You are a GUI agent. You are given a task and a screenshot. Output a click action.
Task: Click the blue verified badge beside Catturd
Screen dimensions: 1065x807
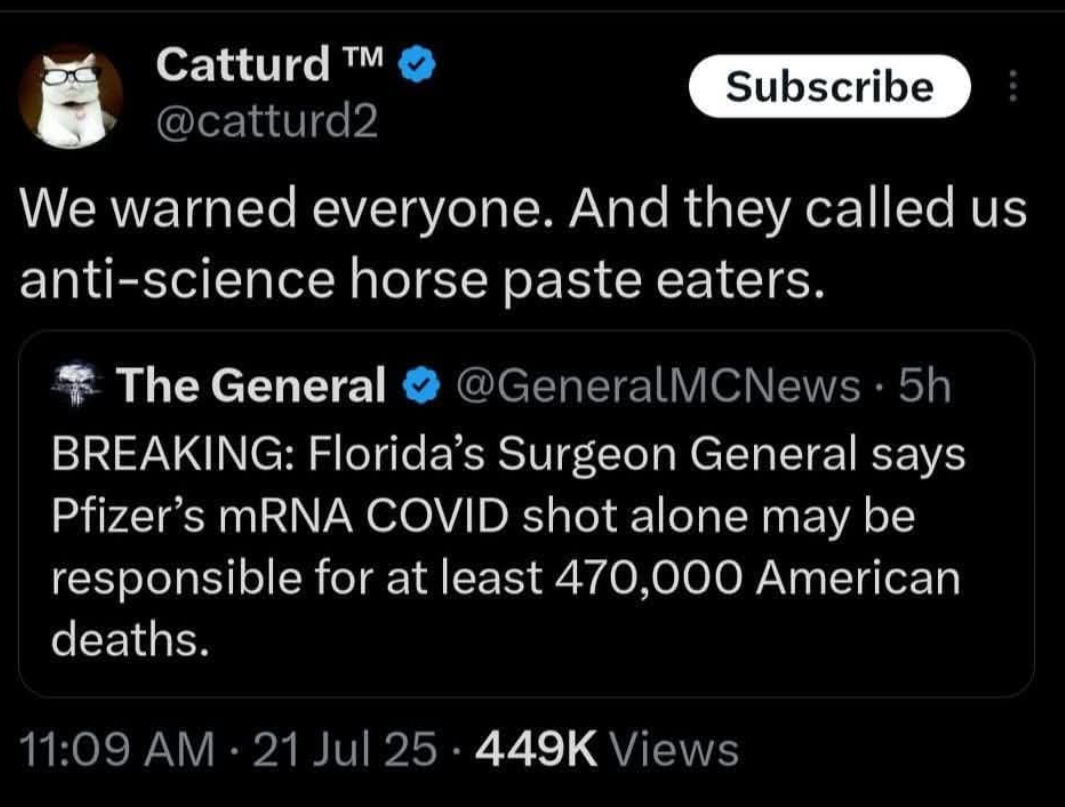tap(417, 68)
